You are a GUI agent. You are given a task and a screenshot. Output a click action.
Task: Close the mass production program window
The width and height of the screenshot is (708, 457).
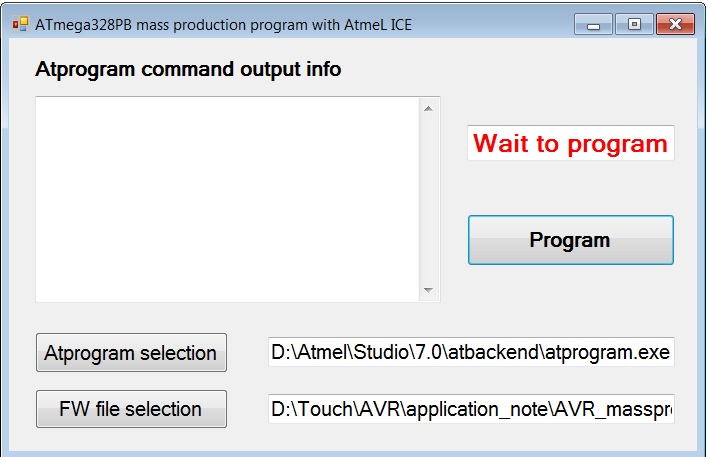tap(675, 24)
